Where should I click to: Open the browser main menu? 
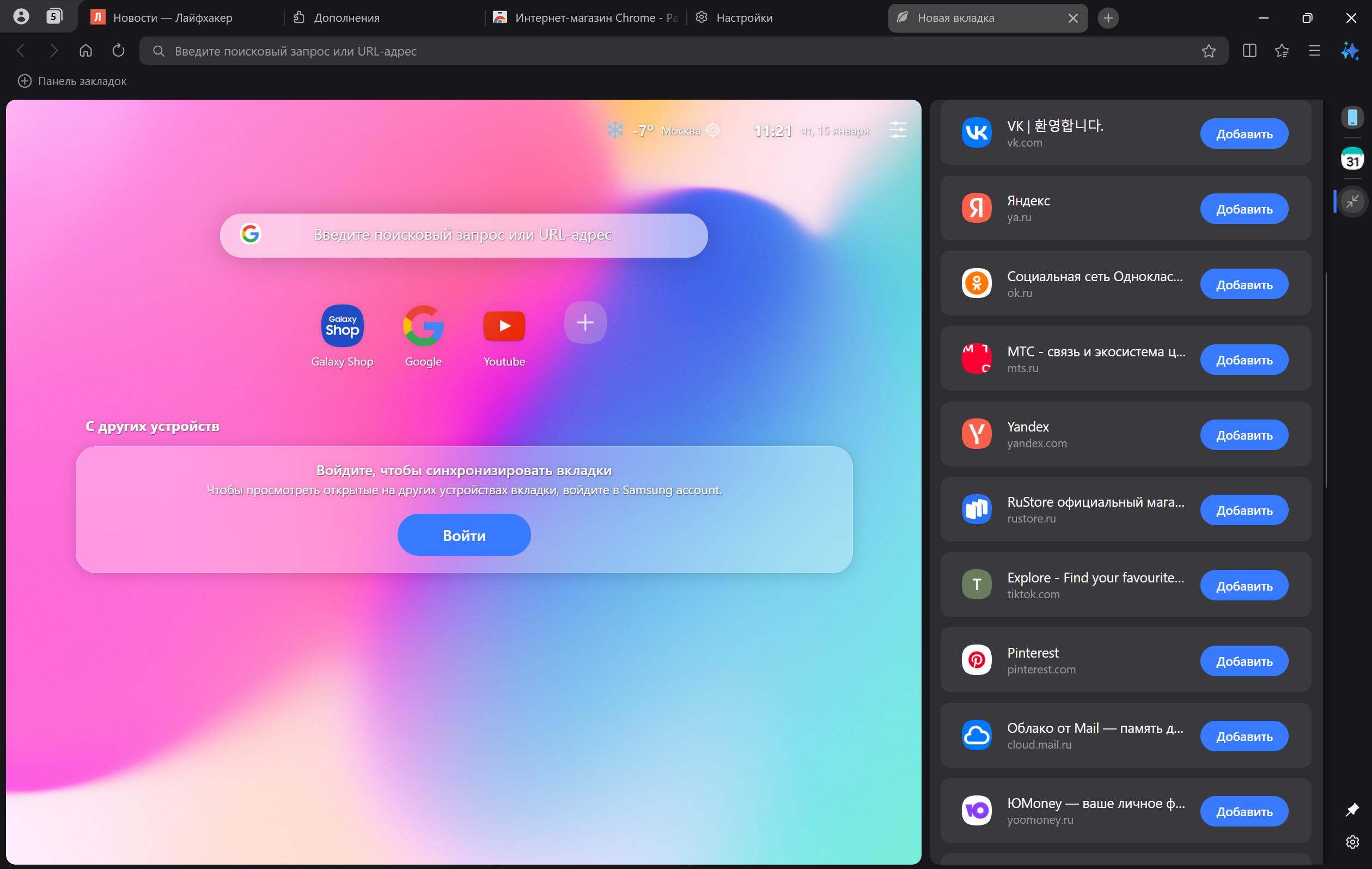coord(1313,51)
